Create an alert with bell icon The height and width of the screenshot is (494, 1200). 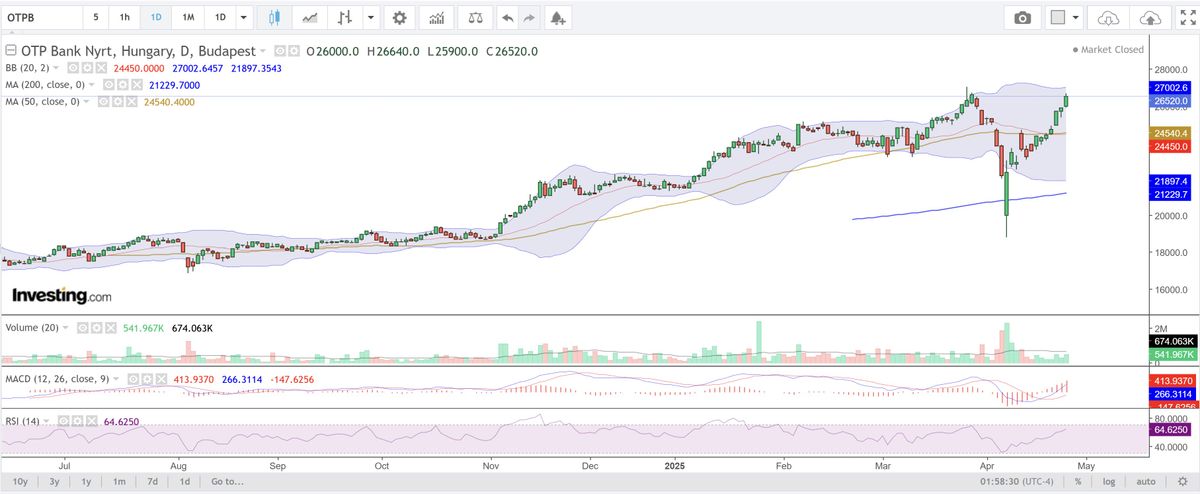tap(556, 17)
